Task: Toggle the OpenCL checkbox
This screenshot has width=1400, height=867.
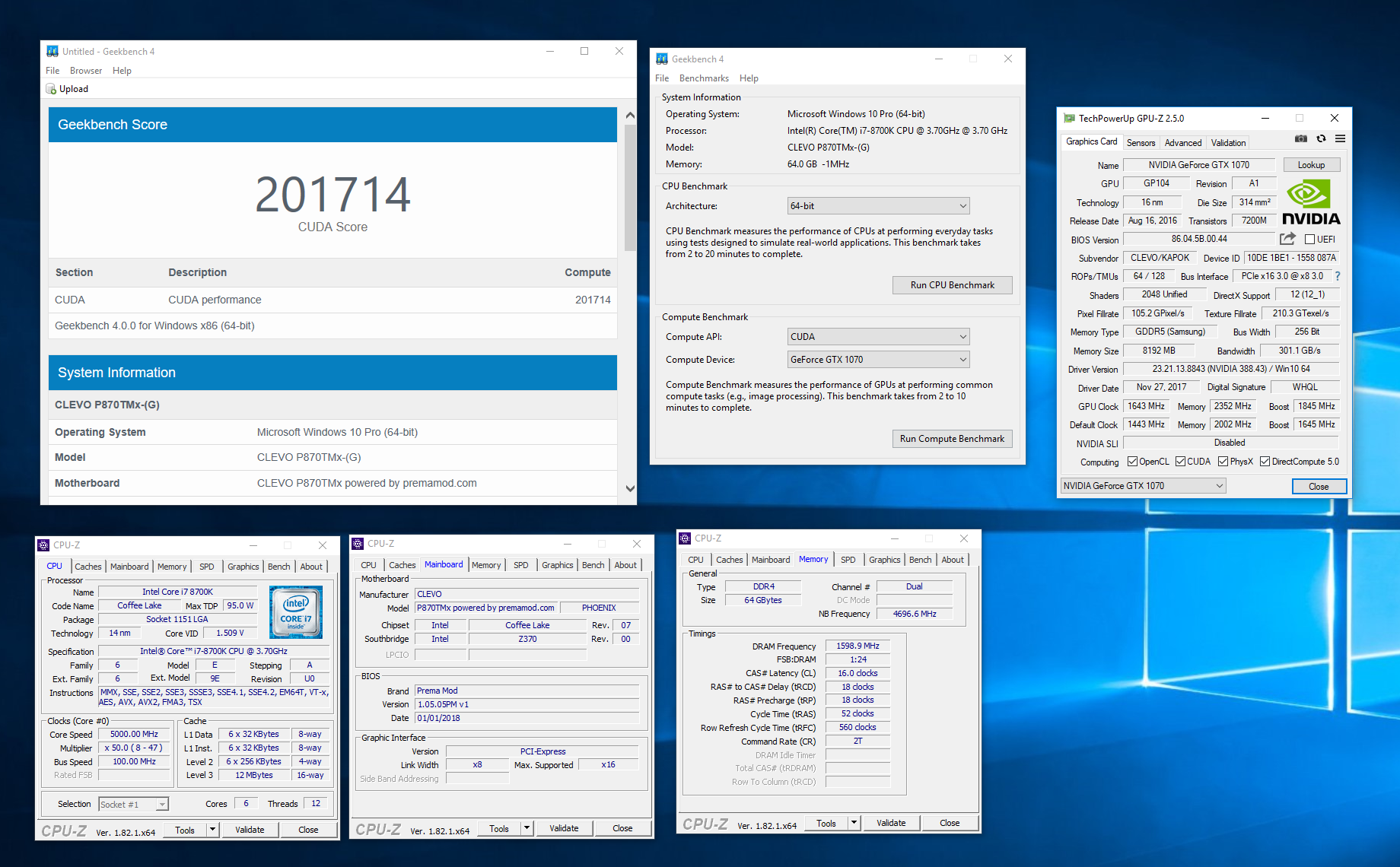Action: [x=1132, y=462]
